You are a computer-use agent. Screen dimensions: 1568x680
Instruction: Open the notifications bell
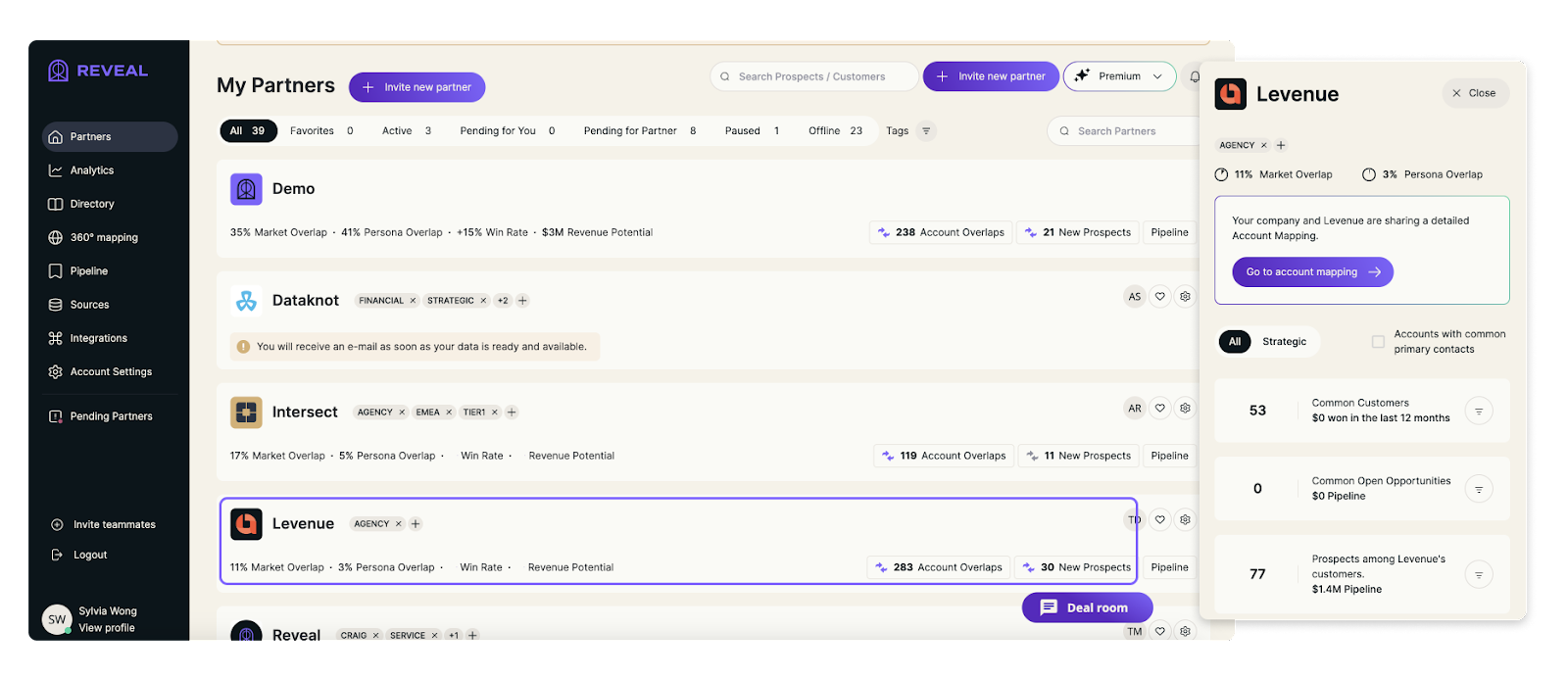tap(1195, 76)
